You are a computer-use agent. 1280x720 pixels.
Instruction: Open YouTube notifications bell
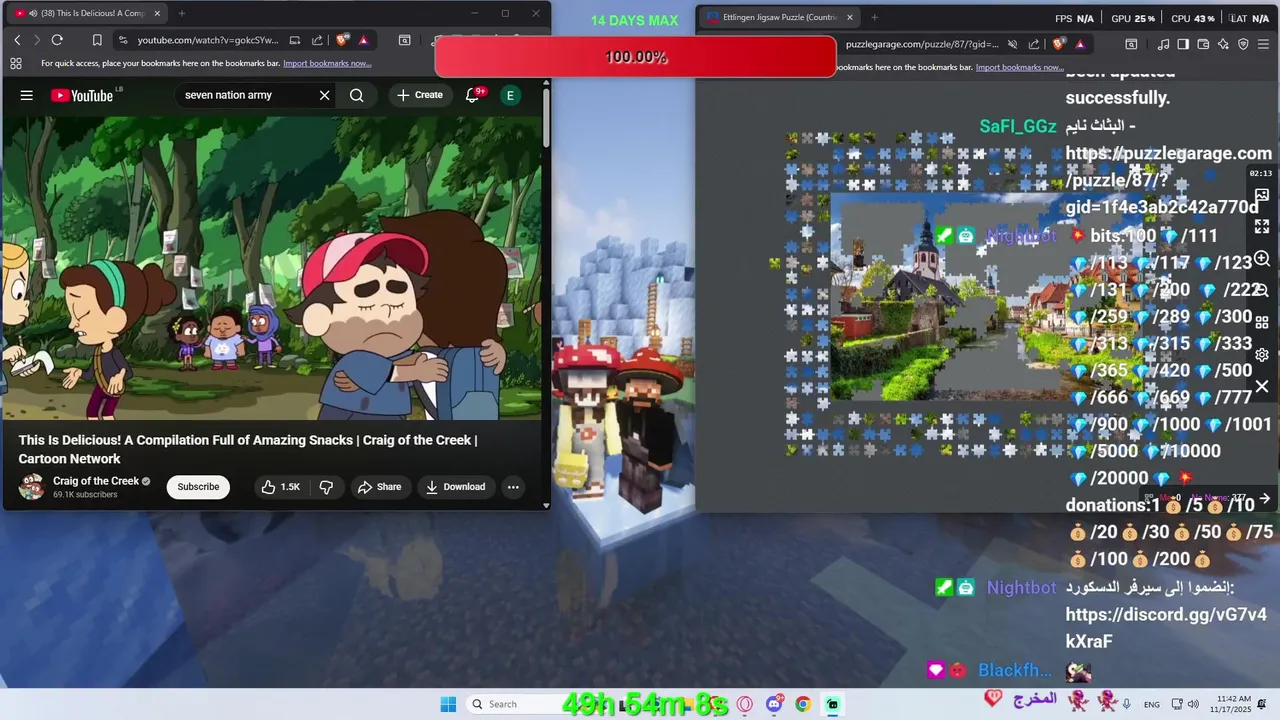pyautogui.click(x=472, y=95)
